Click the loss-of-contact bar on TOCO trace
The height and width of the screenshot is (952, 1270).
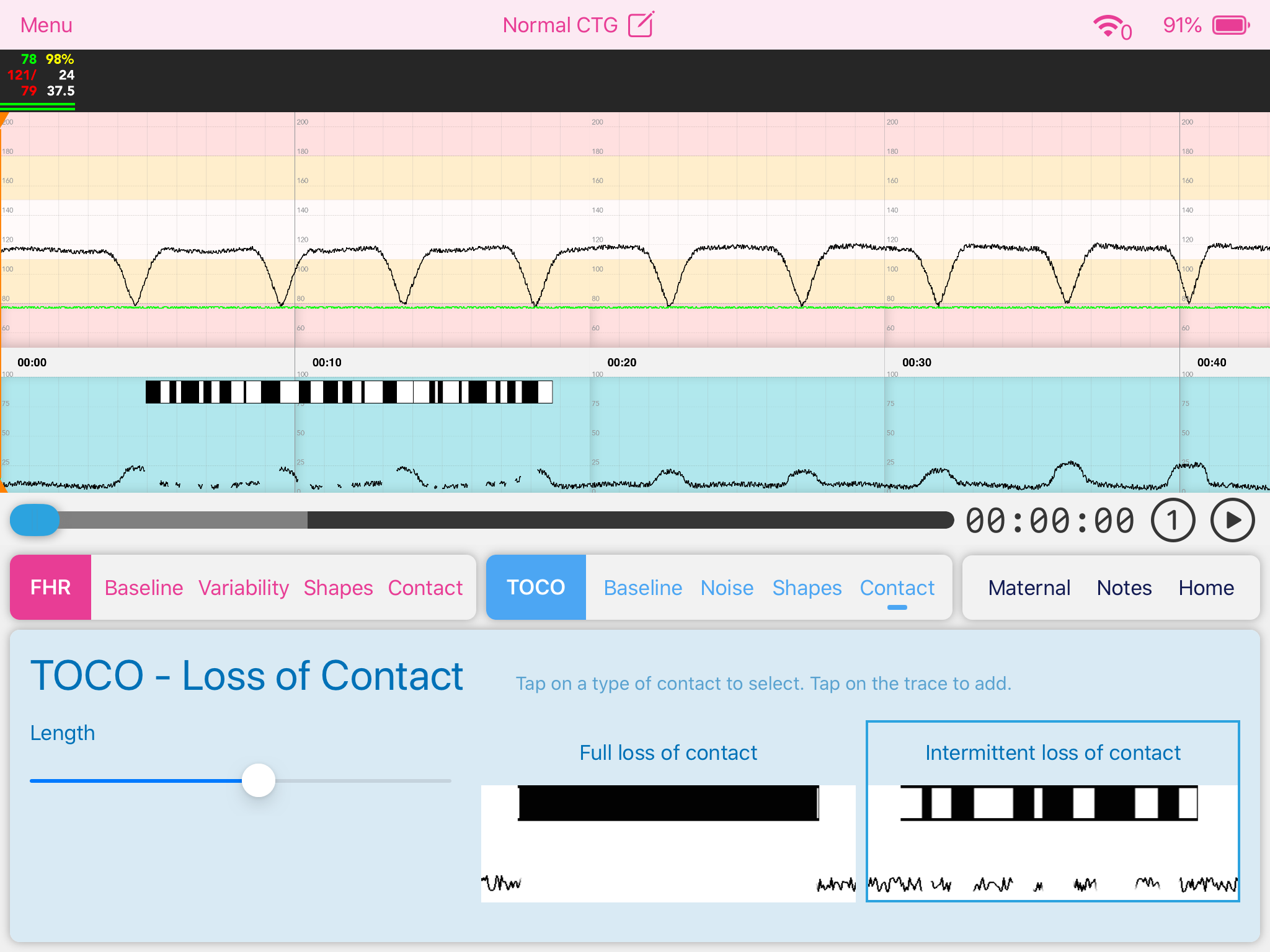(x=349, y=392)
